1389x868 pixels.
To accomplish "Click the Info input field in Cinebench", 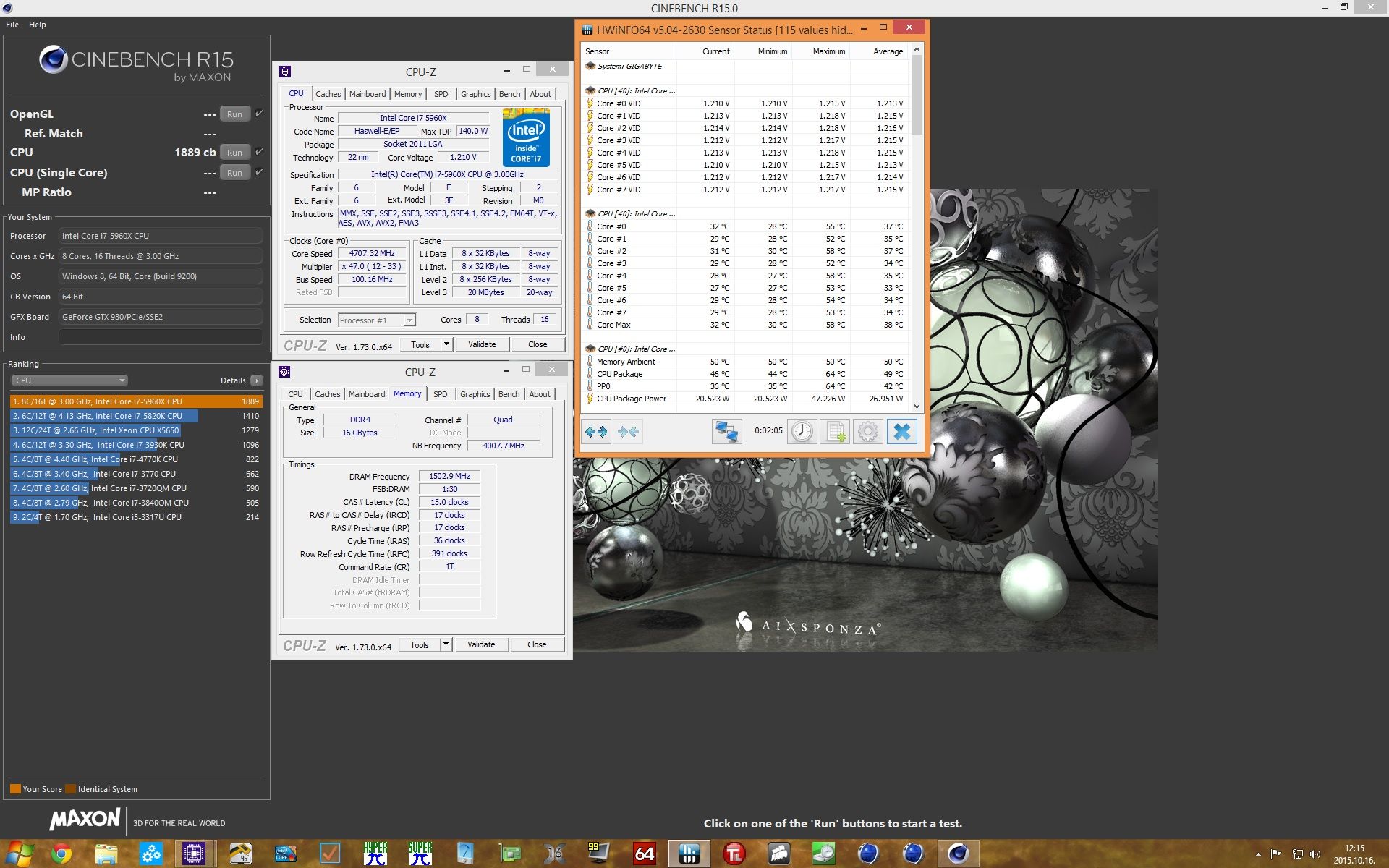I will (161, 337).
